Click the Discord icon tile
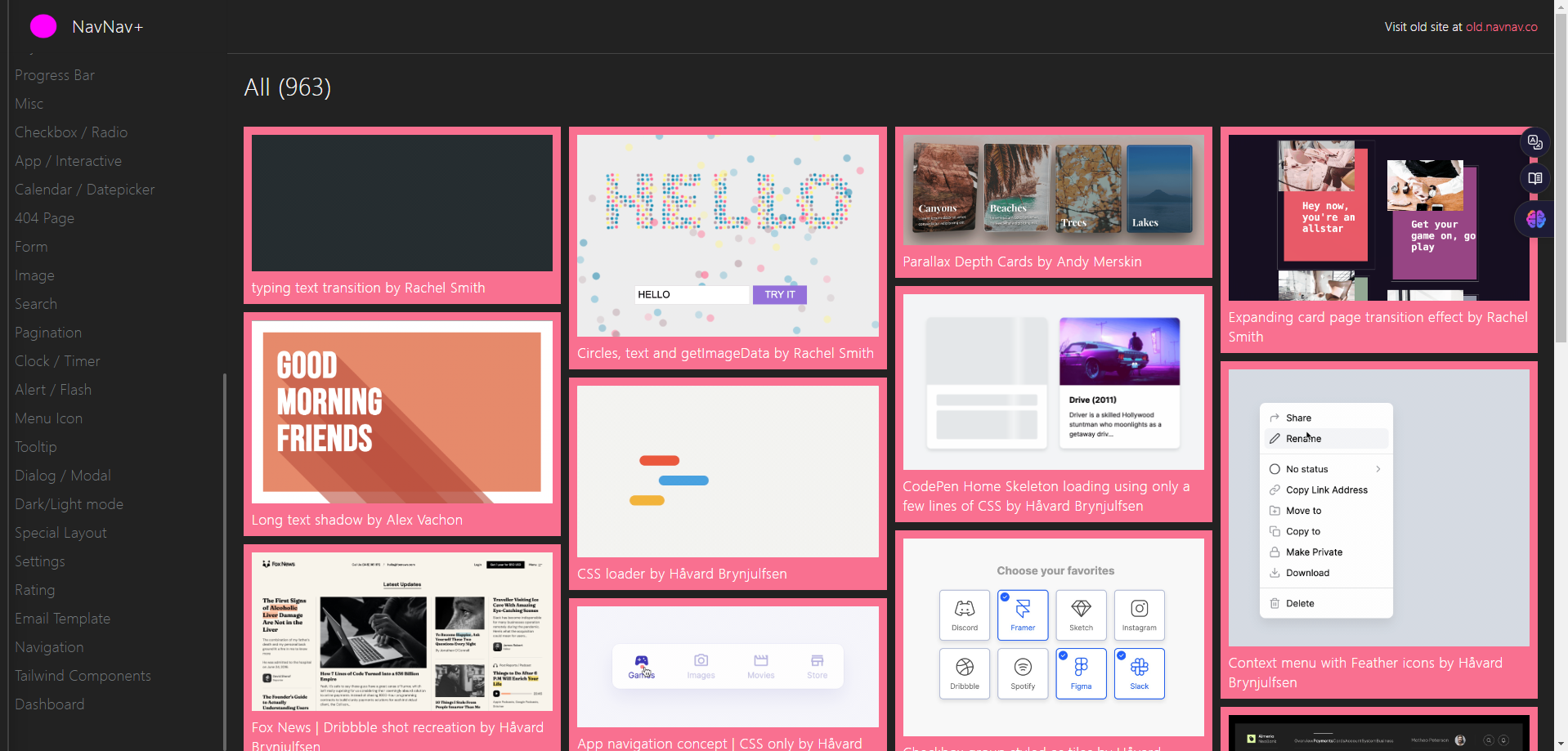 click(964, 615)
